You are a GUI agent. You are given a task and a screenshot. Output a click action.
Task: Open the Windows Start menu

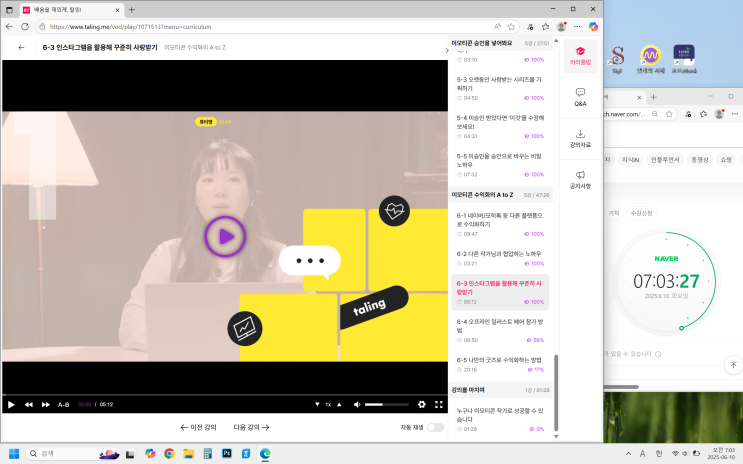click(x=14, y=454)
